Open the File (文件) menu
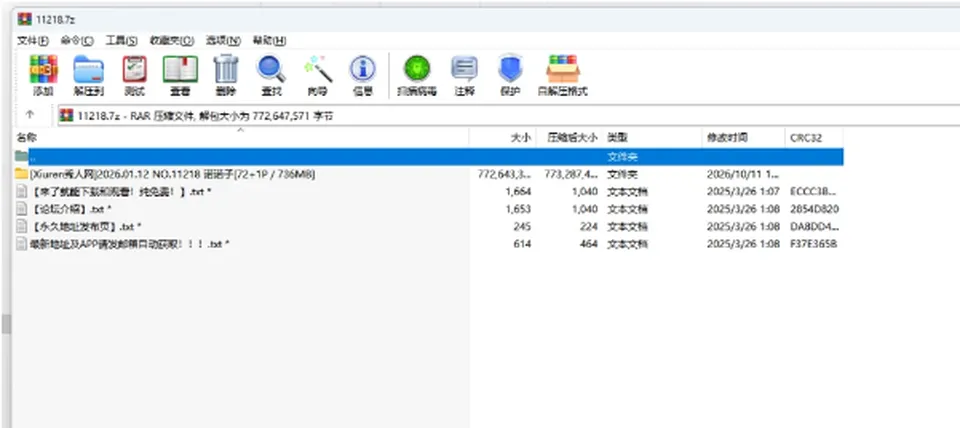Image resolution: width=960 pixels, height=428 pixels. coord(33,40)
